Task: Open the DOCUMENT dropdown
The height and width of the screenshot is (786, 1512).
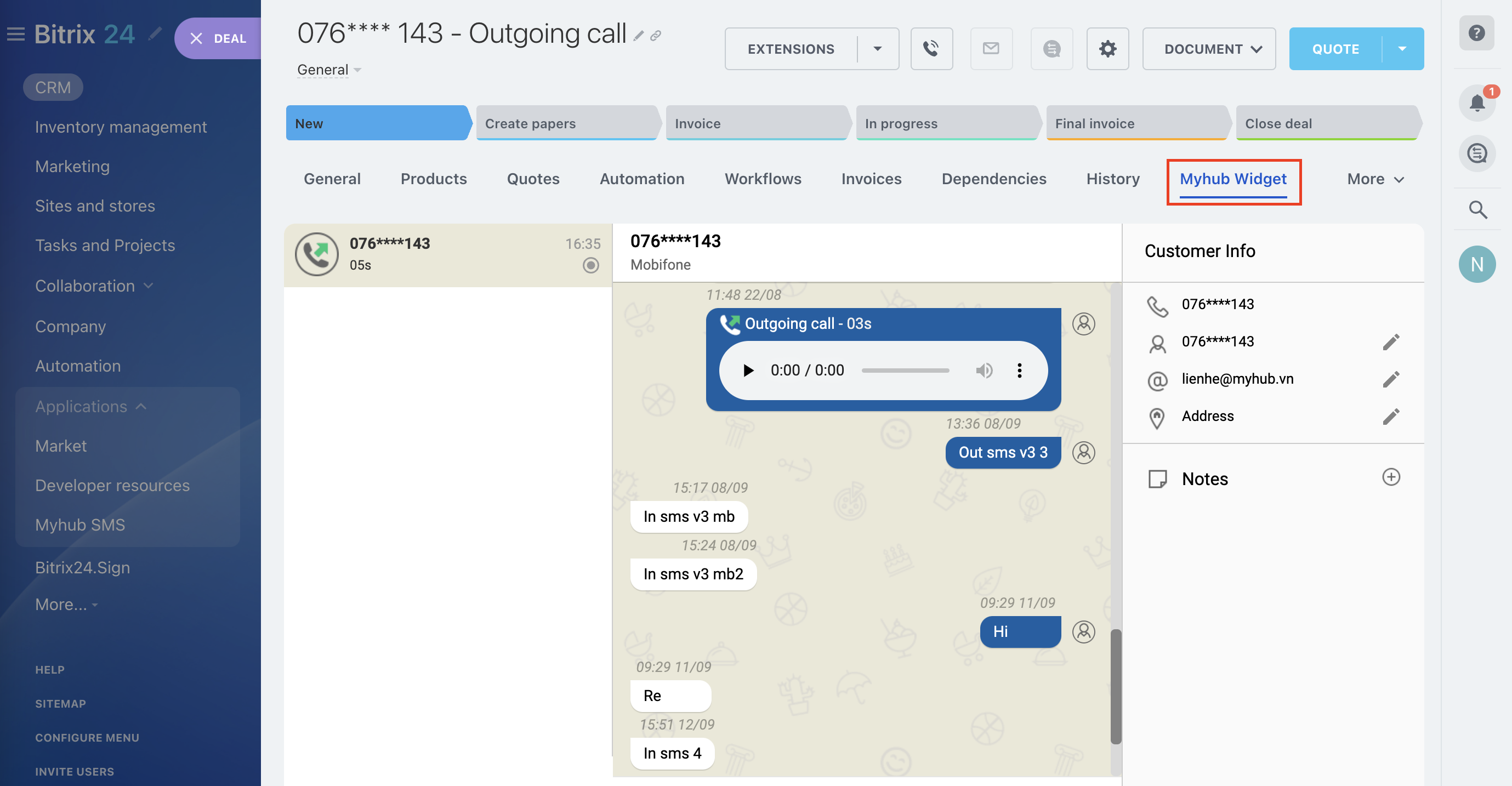Action: (x=1208, y=49)
